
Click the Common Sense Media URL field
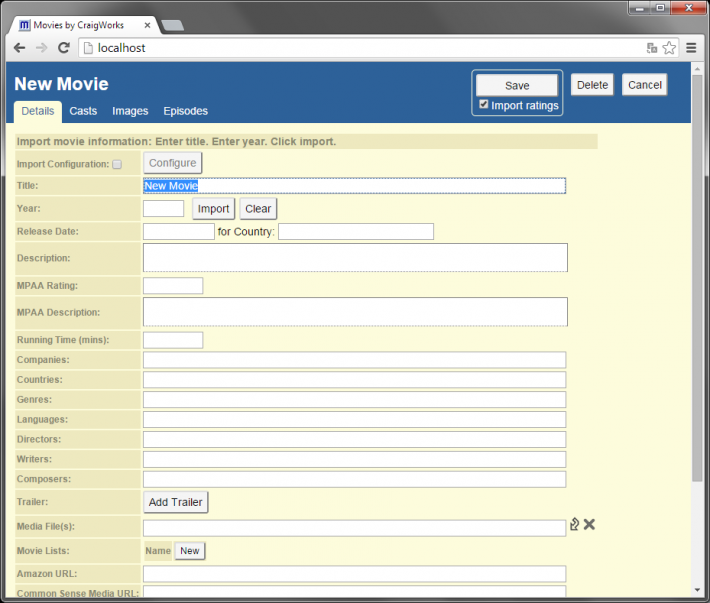click(x=355, y=591)
